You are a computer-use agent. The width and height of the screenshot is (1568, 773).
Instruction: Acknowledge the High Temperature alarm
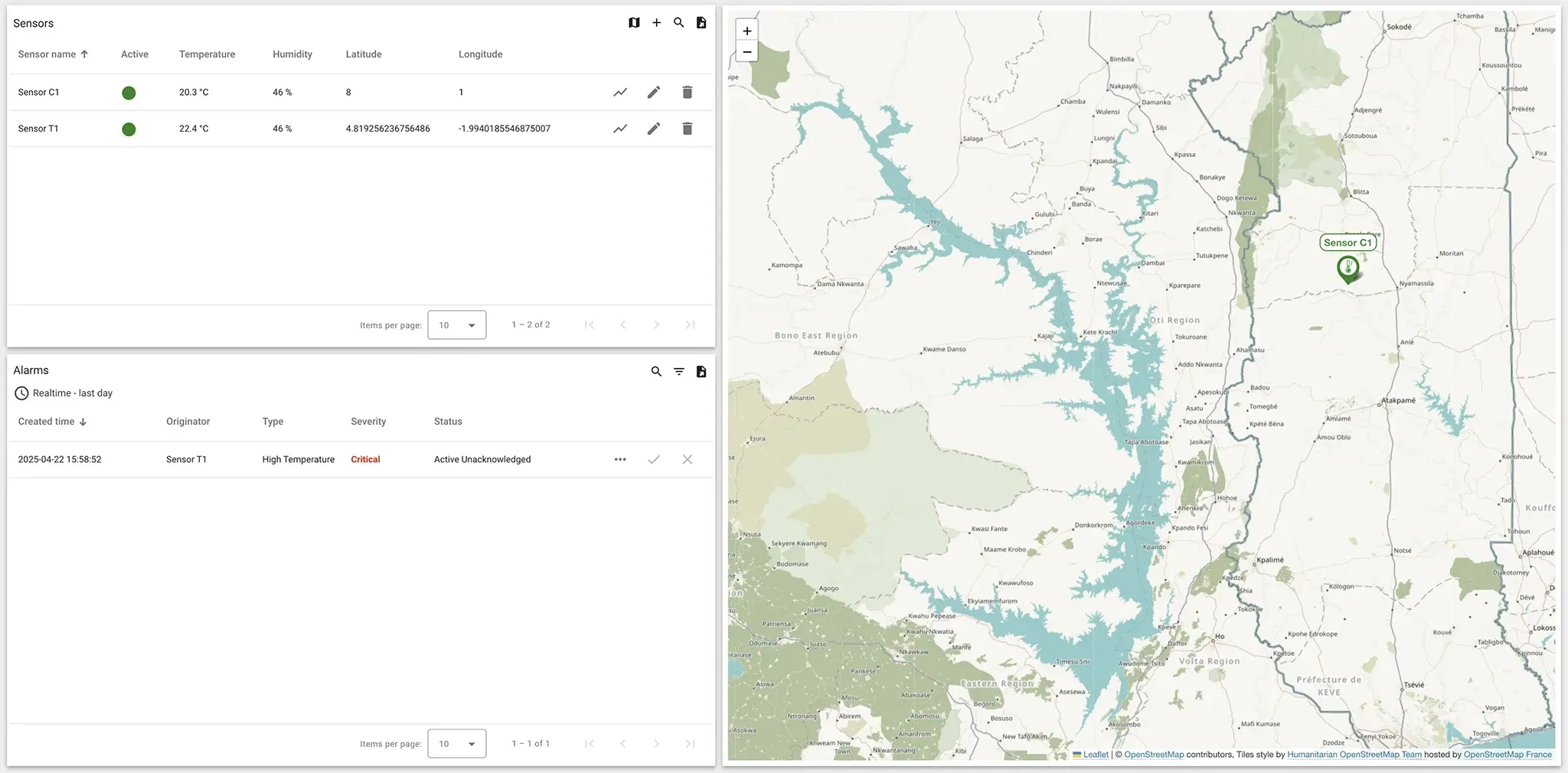click(653, 459)
